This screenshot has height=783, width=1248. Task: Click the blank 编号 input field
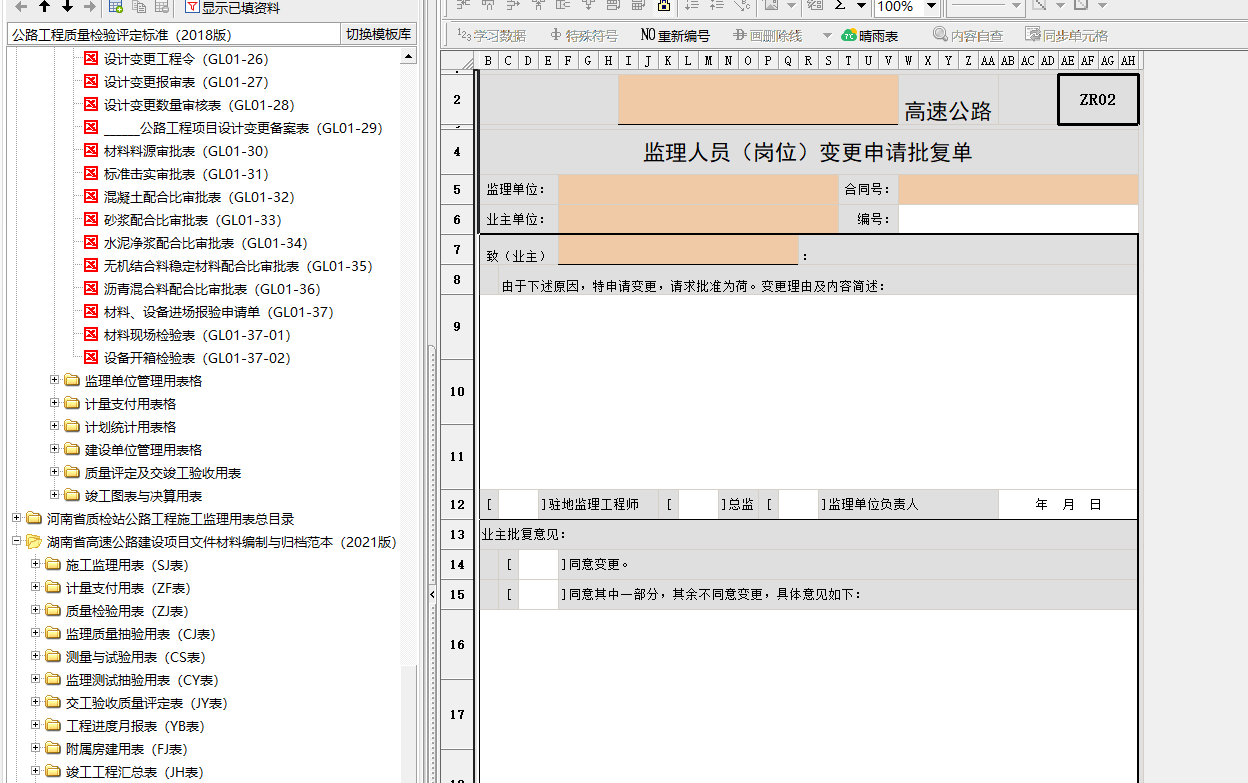point(1017,220)
